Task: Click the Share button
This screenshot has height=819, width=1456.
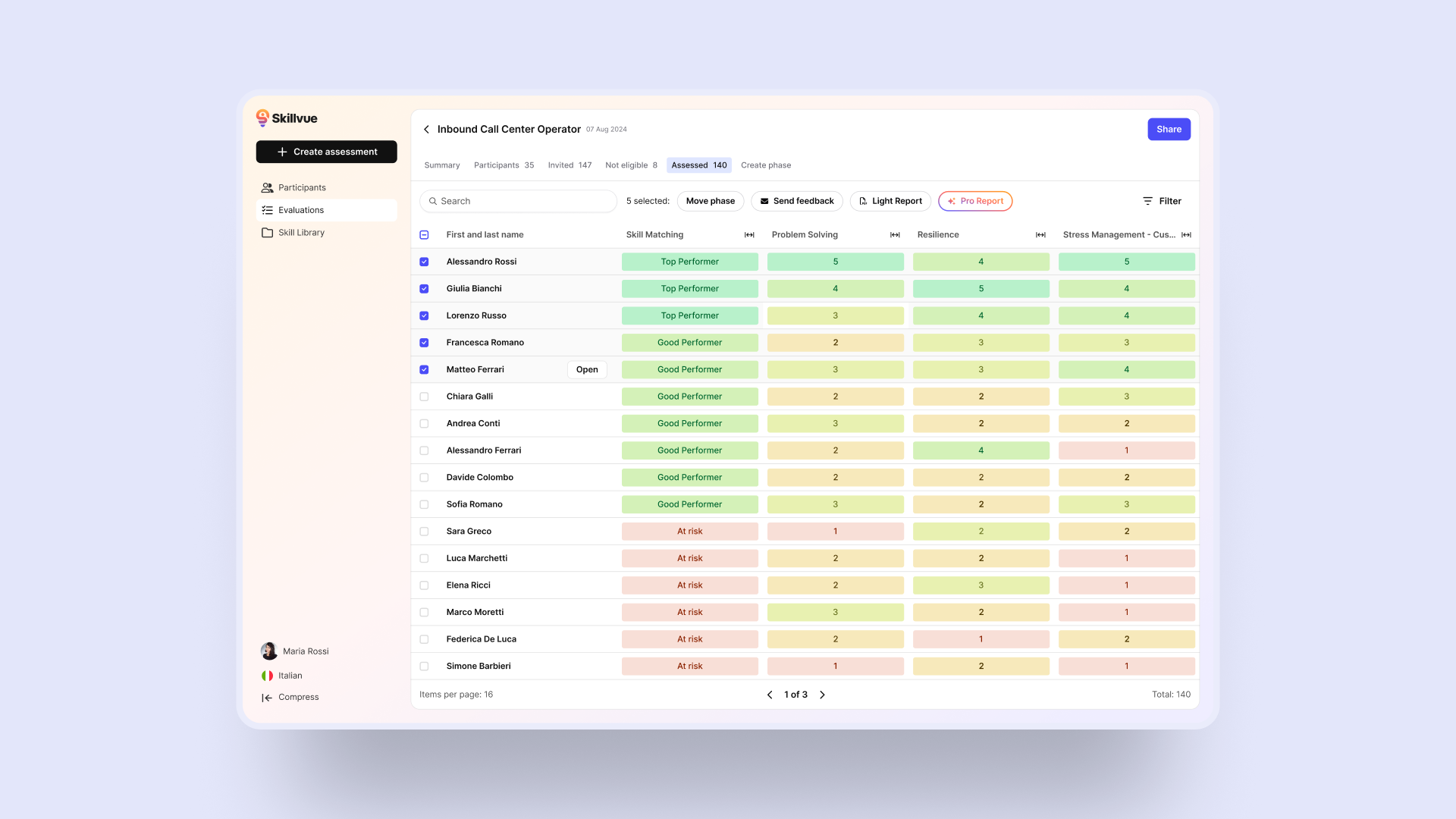Action: pos(1168,130)
